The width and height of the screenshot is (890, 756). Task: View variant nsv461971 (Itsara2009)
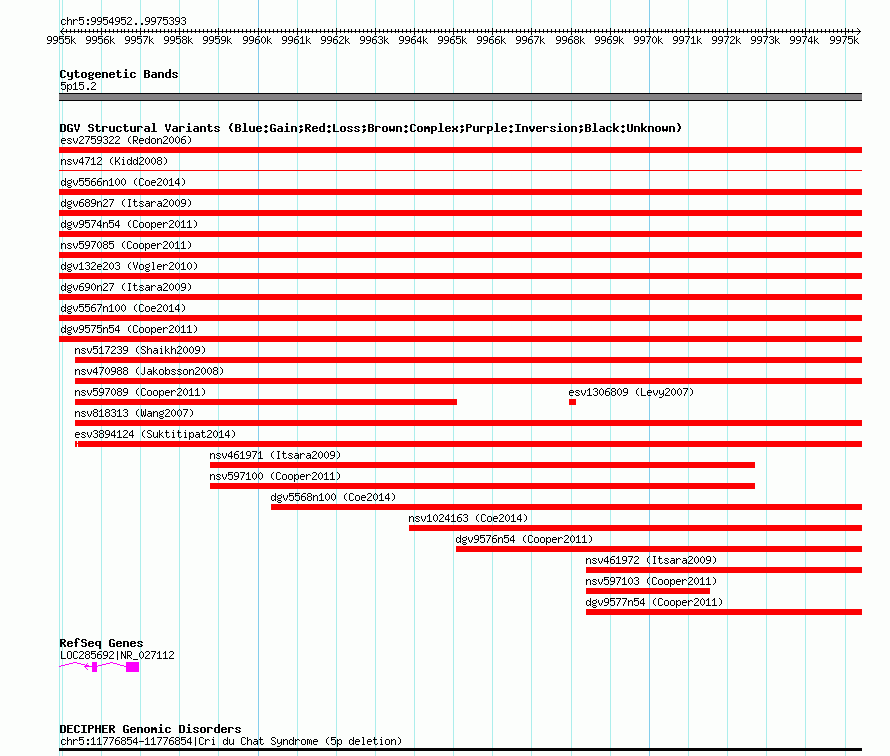click(275, 455)
